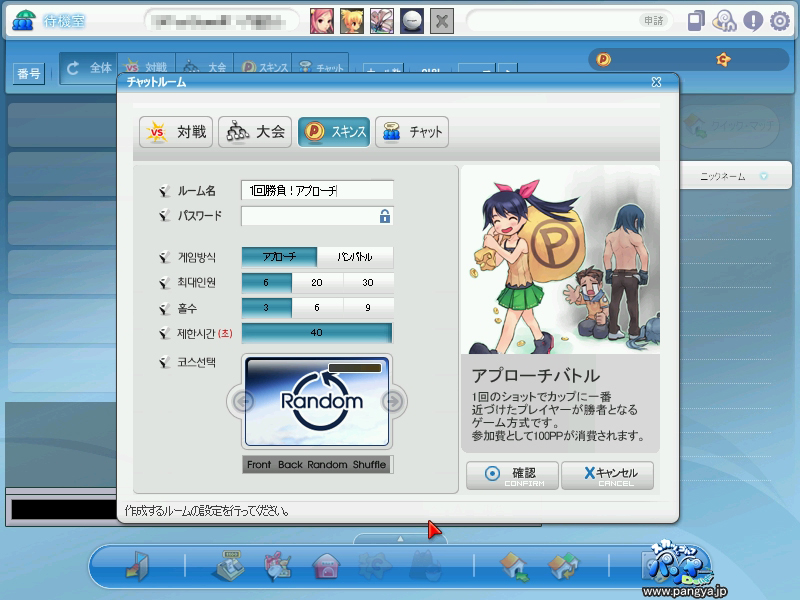This screenshot has width=800, height=600.
Task: Click the exit door icon in bottom bar
Action: 138,565
